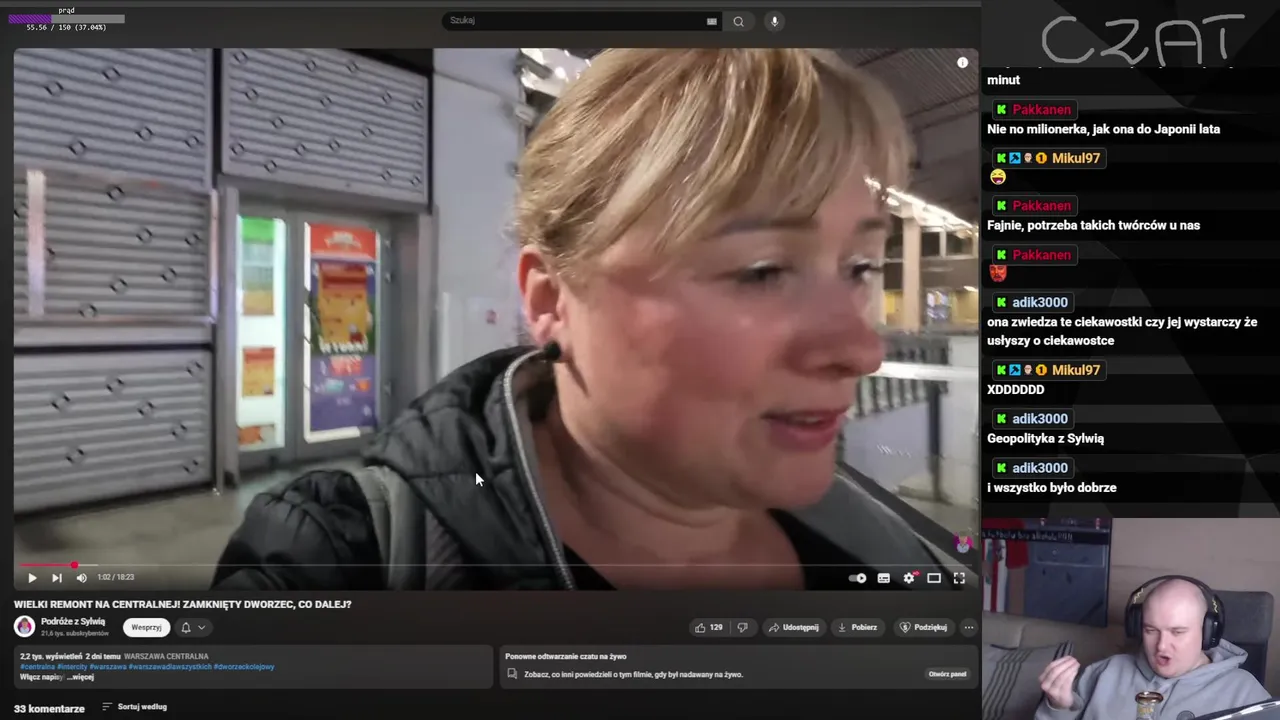Click the Udostępnij share button
1280x720 pixels.
[x=793, y=627]
